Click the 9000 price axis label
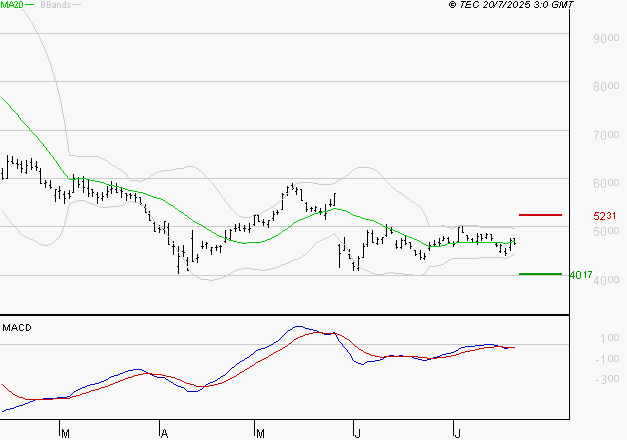This screenshot has height=440, width=627. [606, 38]
